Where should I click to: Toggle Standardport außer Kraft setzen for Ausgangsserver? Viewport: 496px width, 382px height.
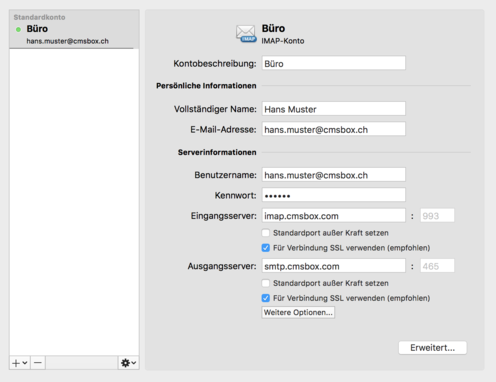(266, 283)
